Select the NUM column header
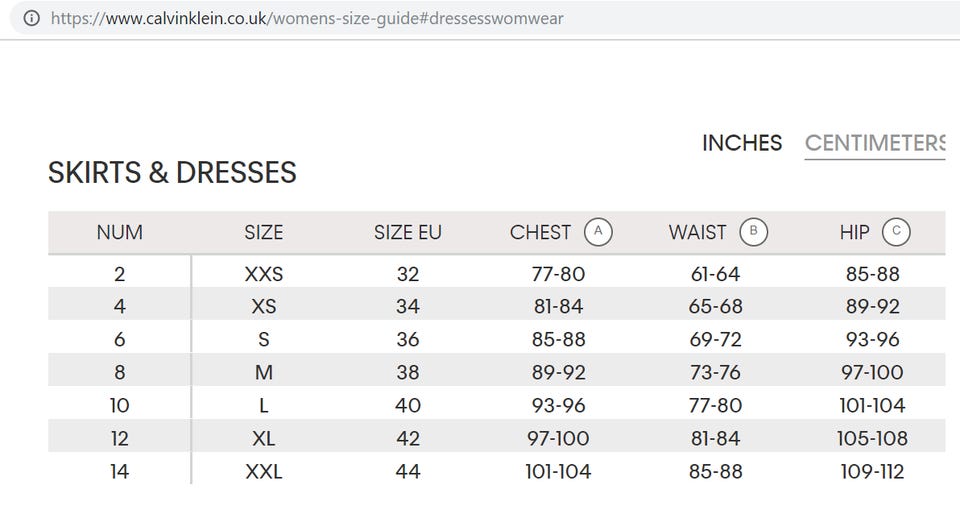This screenshot has height=514, width=960. (x=119, y=233)
